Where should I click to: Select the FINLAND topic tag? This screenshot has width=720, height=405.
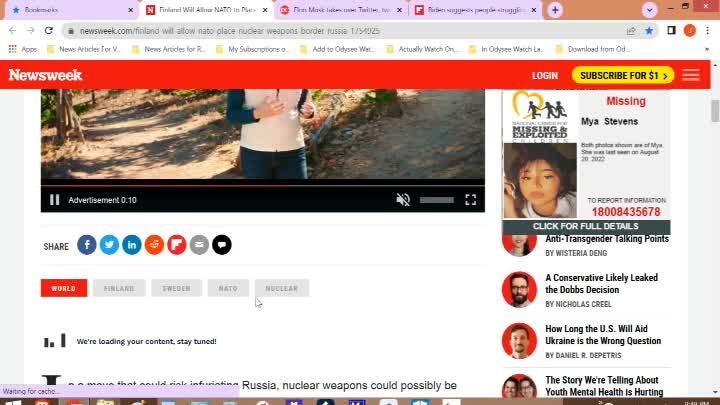click(x=119, y=288)
